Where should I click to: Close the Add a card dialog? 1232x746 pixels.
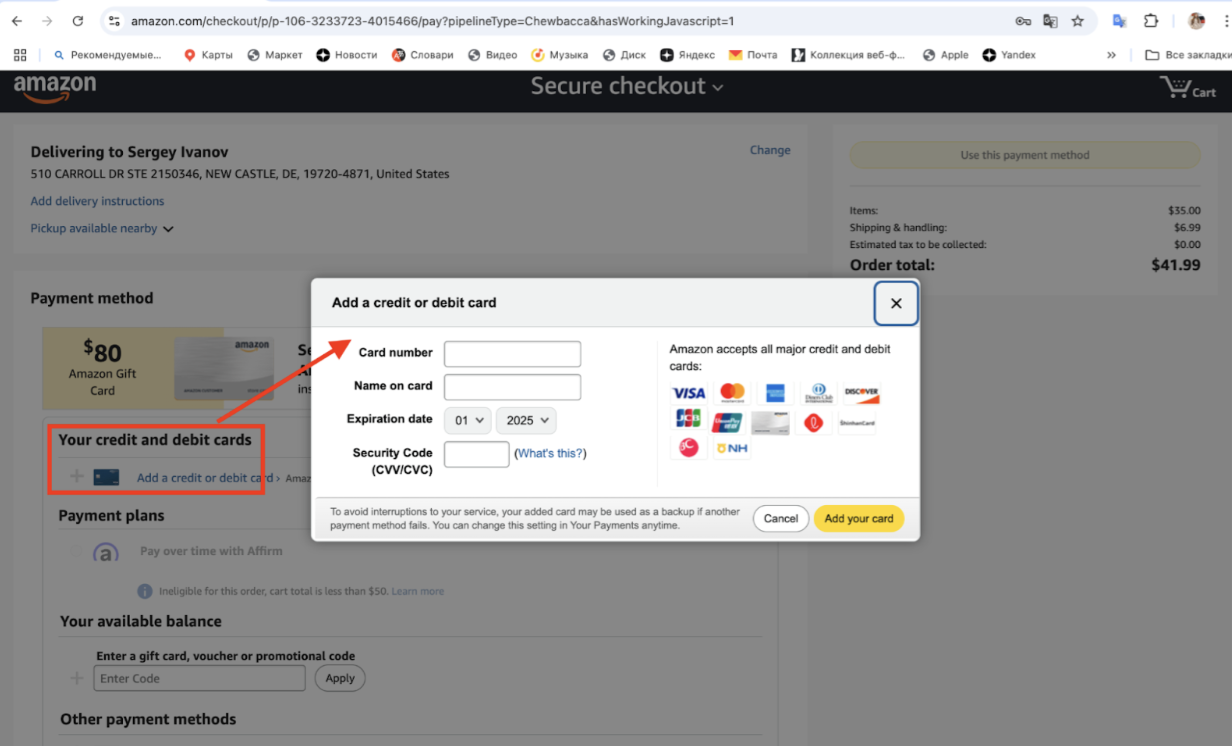point(896,303)
